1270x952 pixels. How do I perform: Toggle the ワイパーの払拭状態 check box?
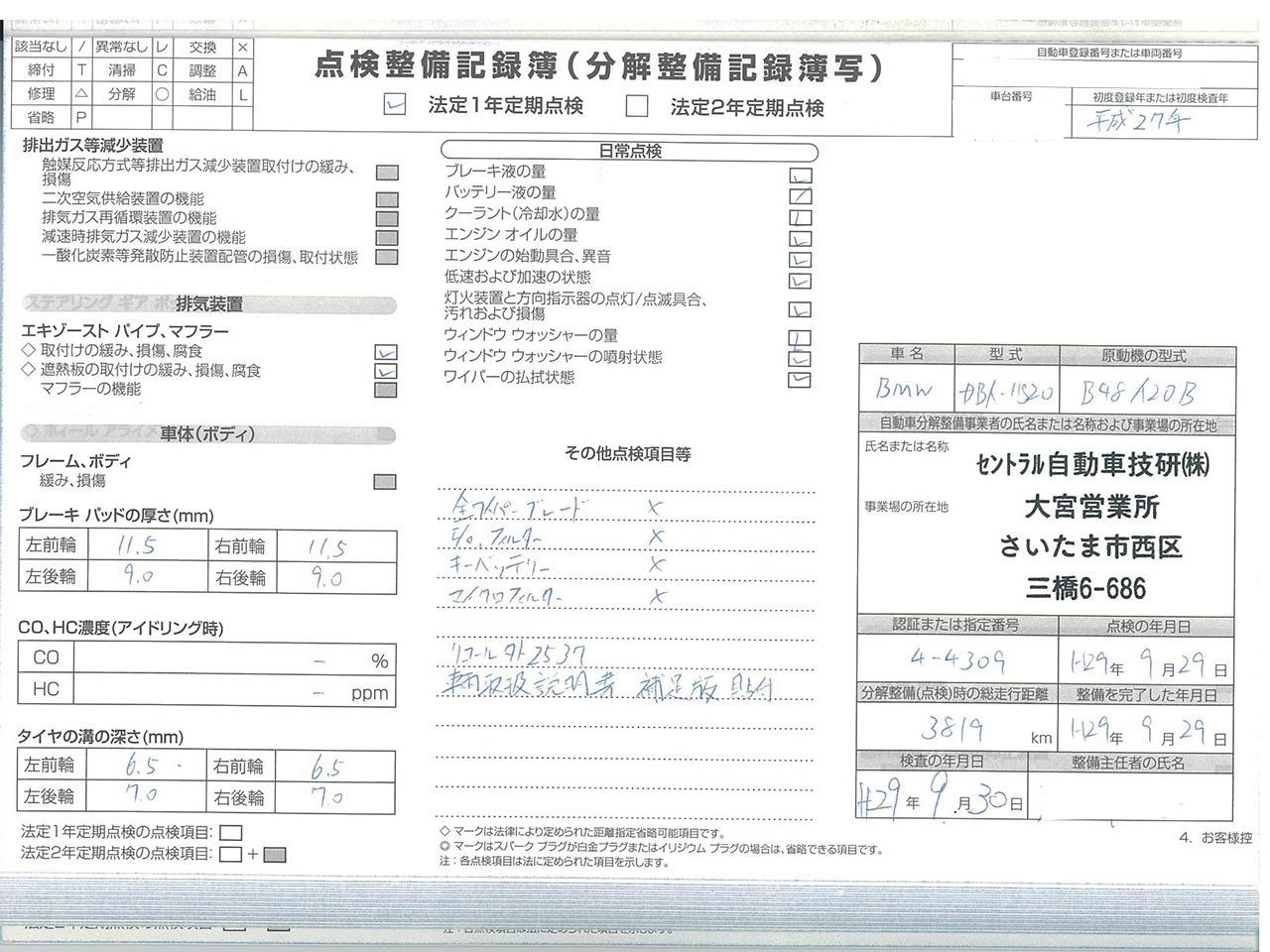click(x=800, y=379)
